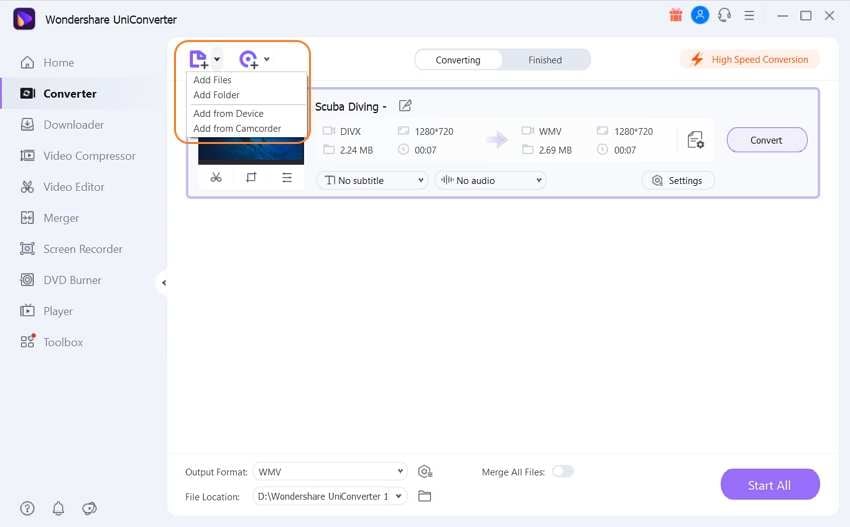Click the Merger icon
850x527 pixels.
[x=27, y=218]
